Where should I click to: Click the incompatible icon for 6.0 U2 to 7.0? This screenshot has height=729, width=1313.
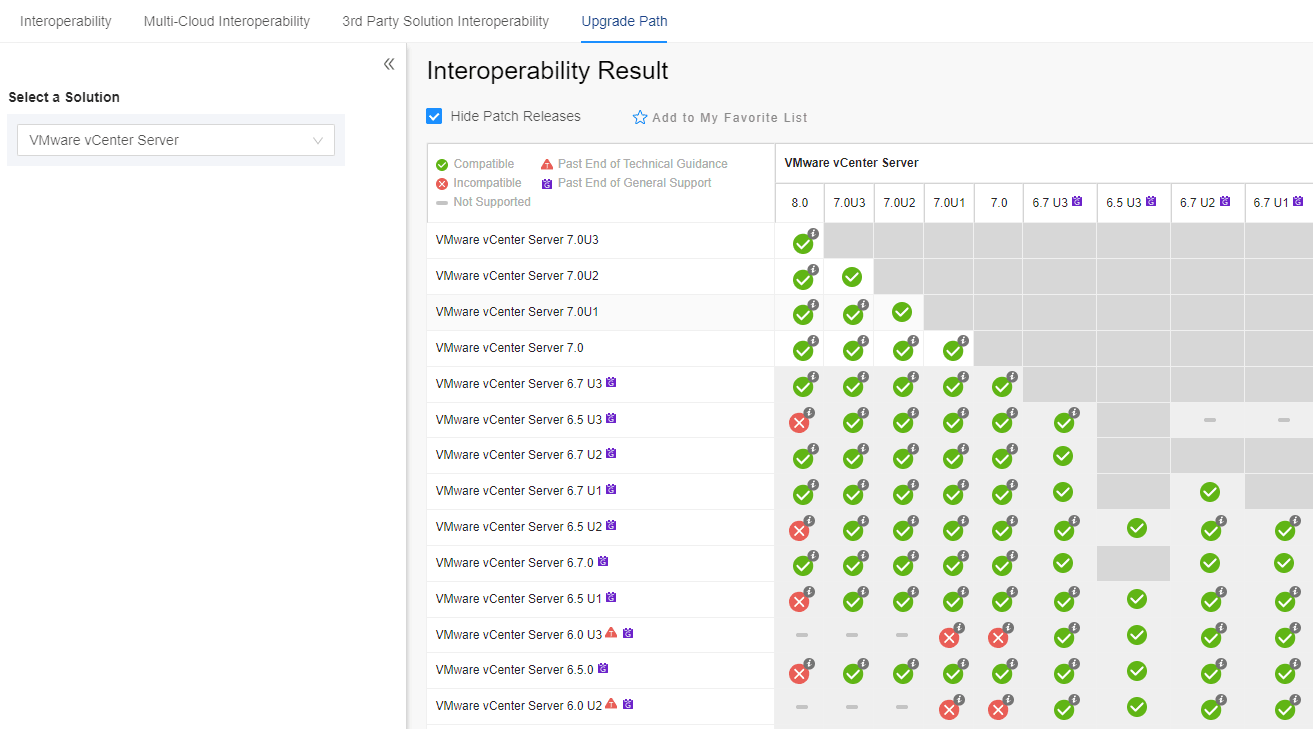tap(998, 709)
